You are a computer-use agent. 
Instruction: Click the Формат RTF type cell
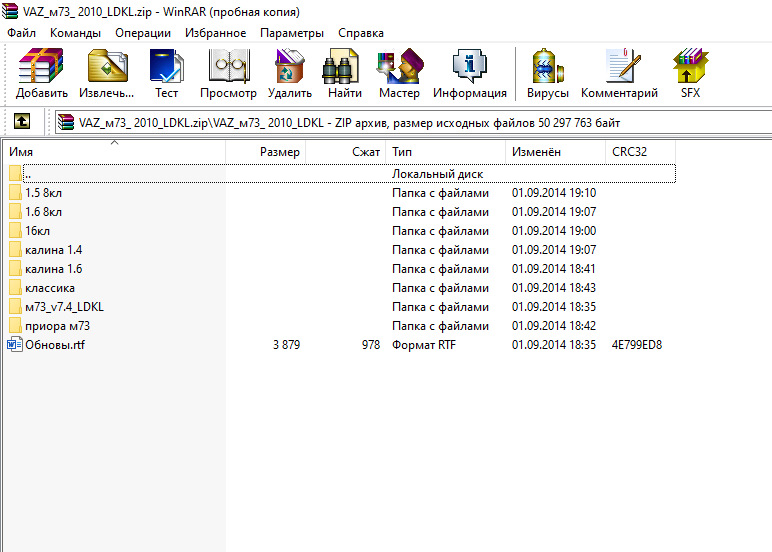(x=424, y=345)
